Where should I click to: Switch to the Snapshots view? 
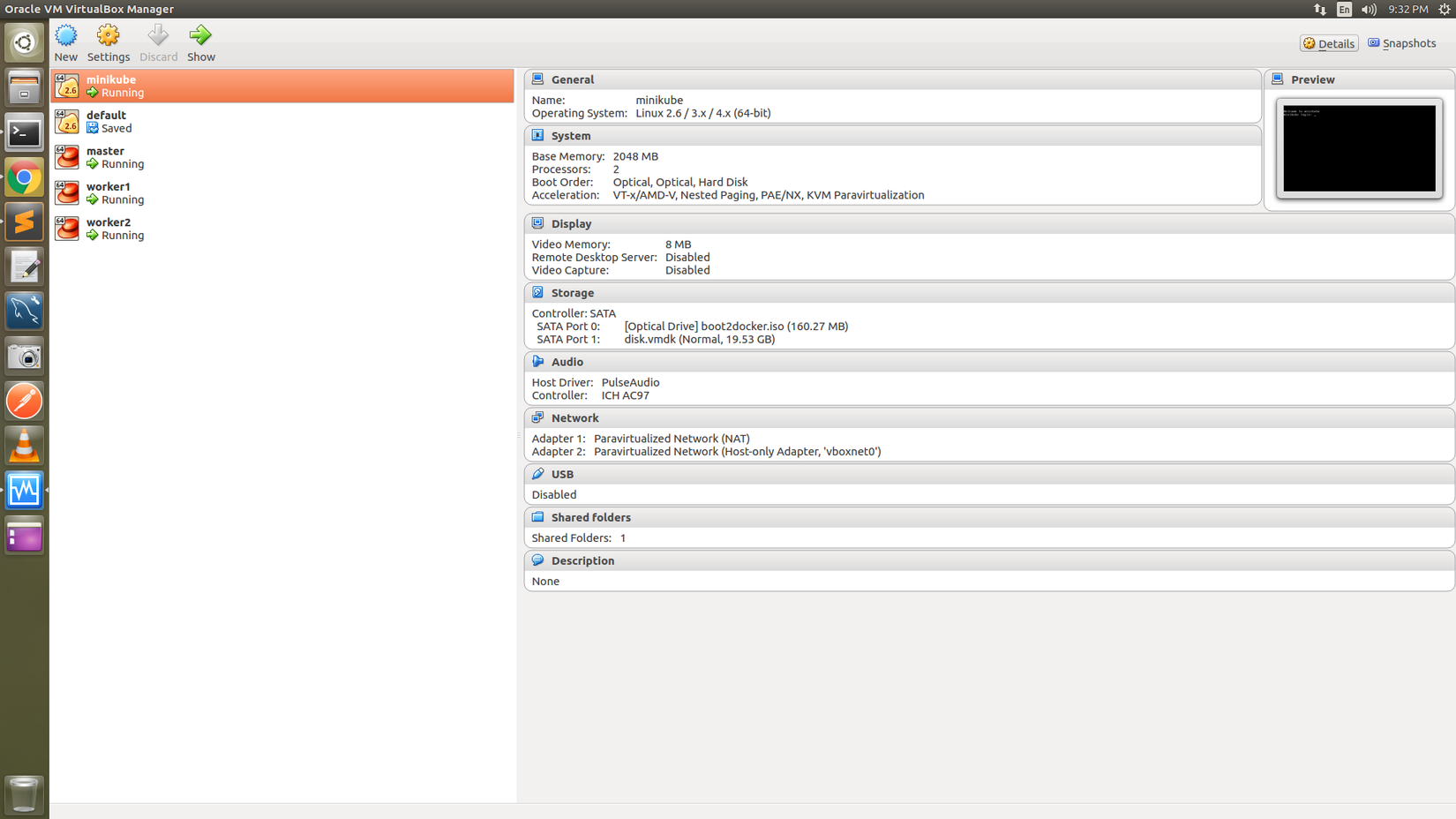(x=1402, y=43)
